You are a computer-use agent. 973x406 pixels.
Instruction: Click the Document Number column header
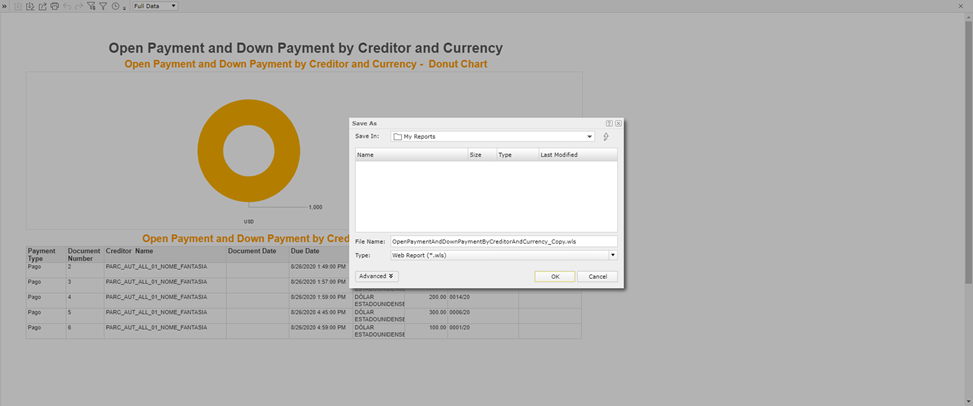(84, 255)
